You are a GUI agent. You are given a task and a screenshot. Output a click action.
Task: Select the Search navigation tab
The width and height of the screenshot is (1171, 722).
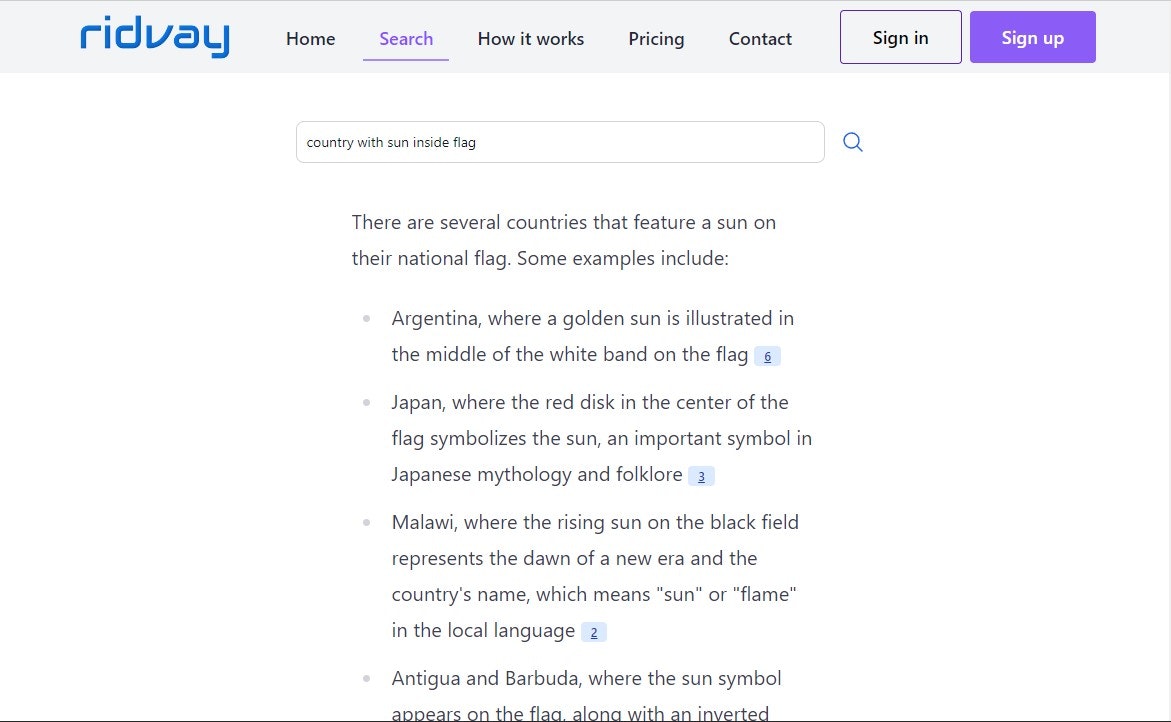[406, 39]
